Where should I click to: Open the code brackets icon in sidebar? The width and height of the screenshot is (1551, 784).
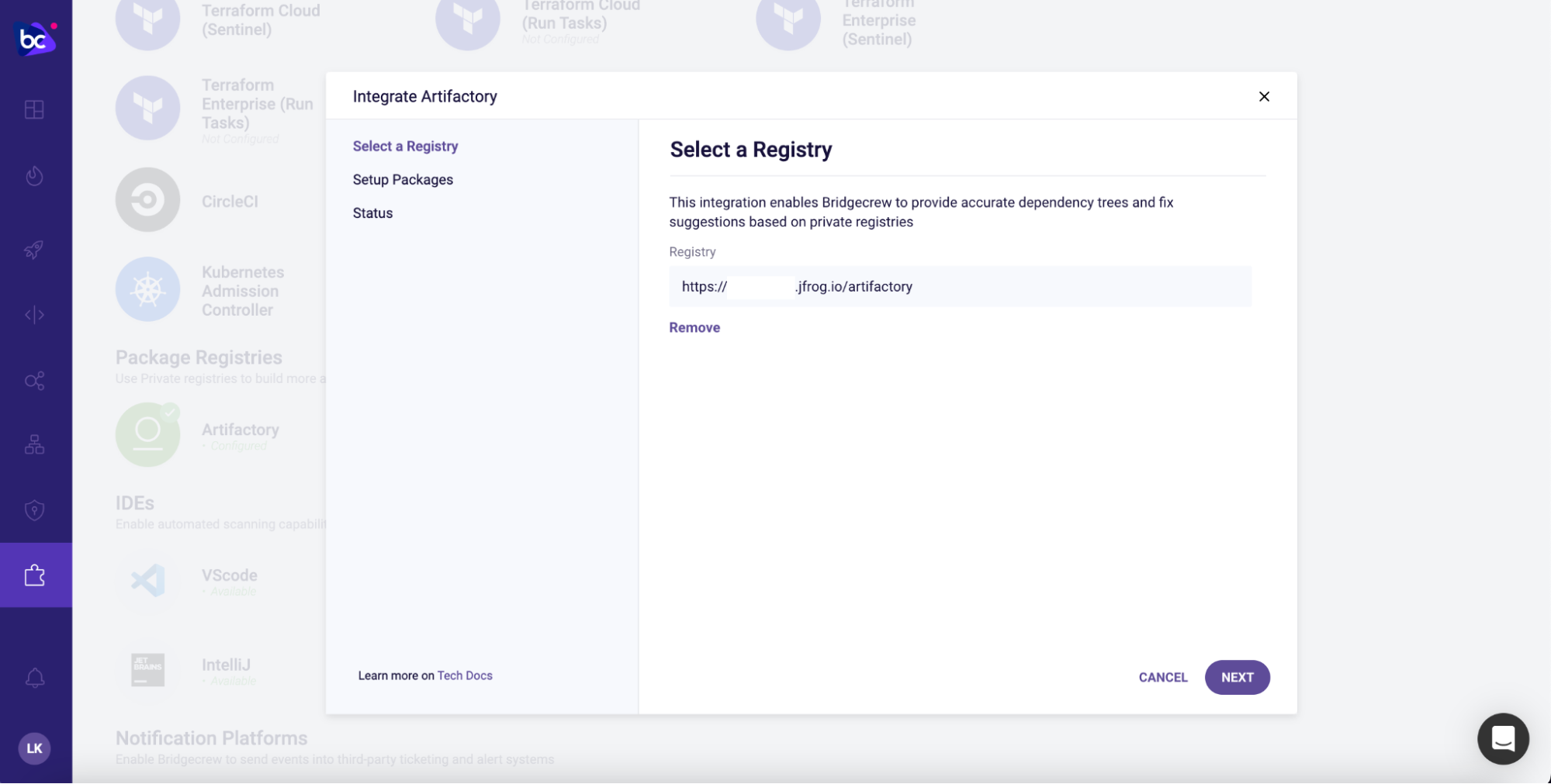tap(34, 315)
